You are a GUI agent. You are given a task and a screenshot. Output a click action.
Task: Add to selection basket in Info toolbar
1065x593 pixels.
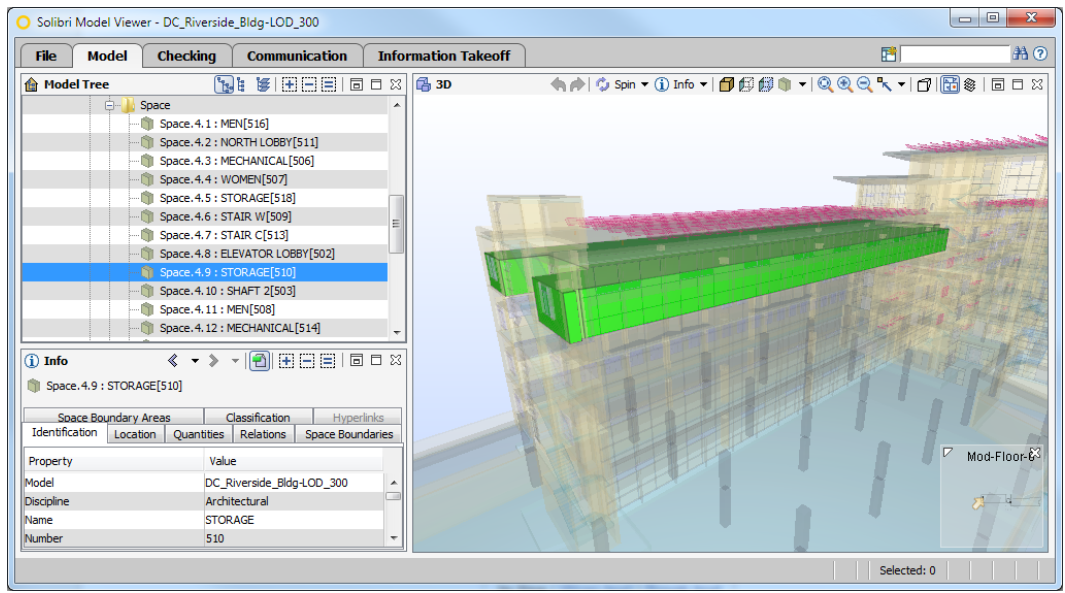(x=287, y=360)
